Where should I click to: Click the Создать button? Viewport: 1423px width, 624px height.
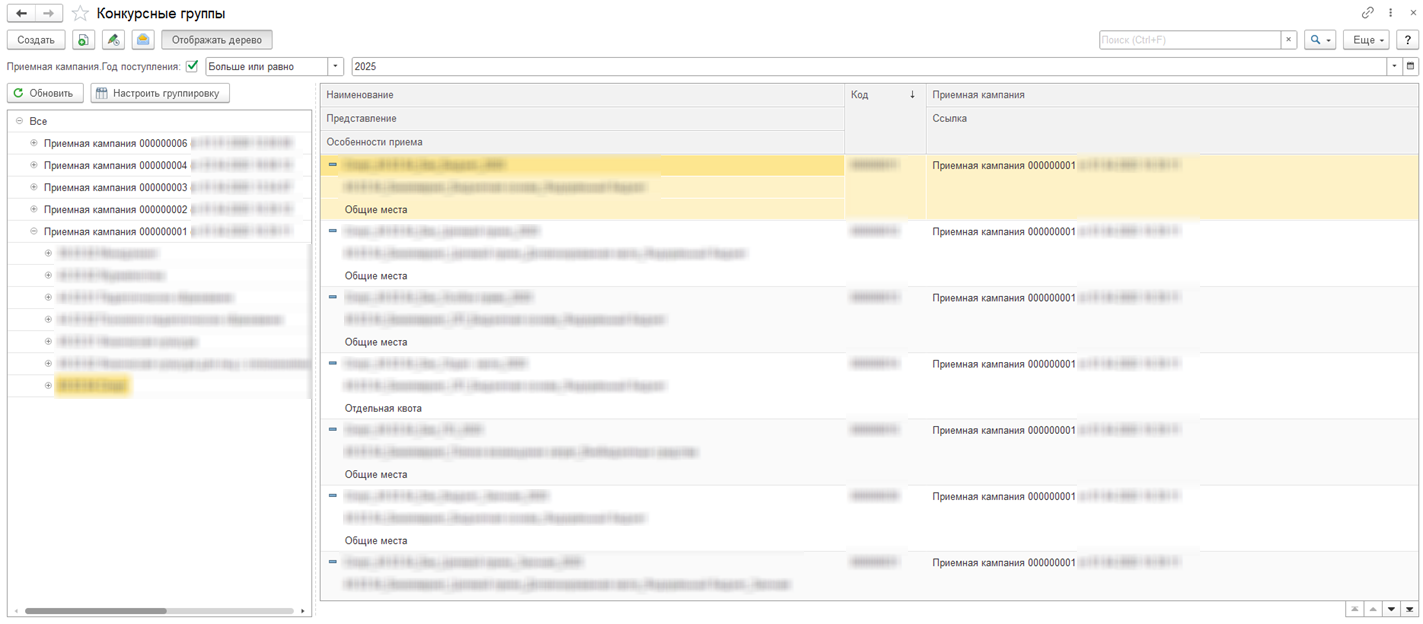click(36, 40)
